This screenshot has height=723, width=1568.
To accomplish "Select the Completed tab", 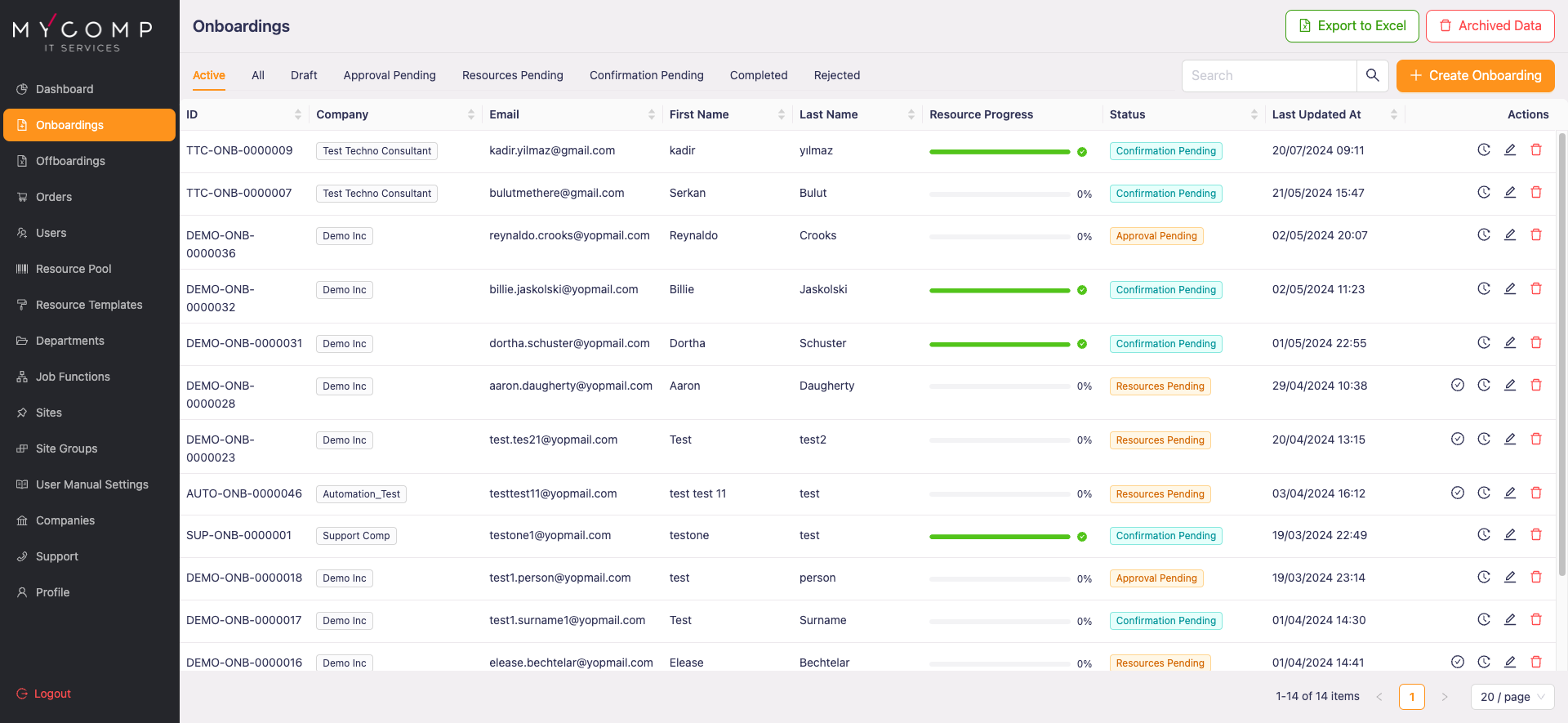I will pos(758,75).
